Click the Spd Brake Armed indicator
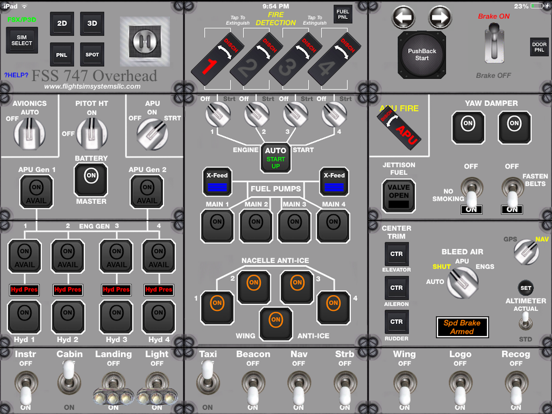Viewport: 552px width, 414px height. (x=462, y=327)
